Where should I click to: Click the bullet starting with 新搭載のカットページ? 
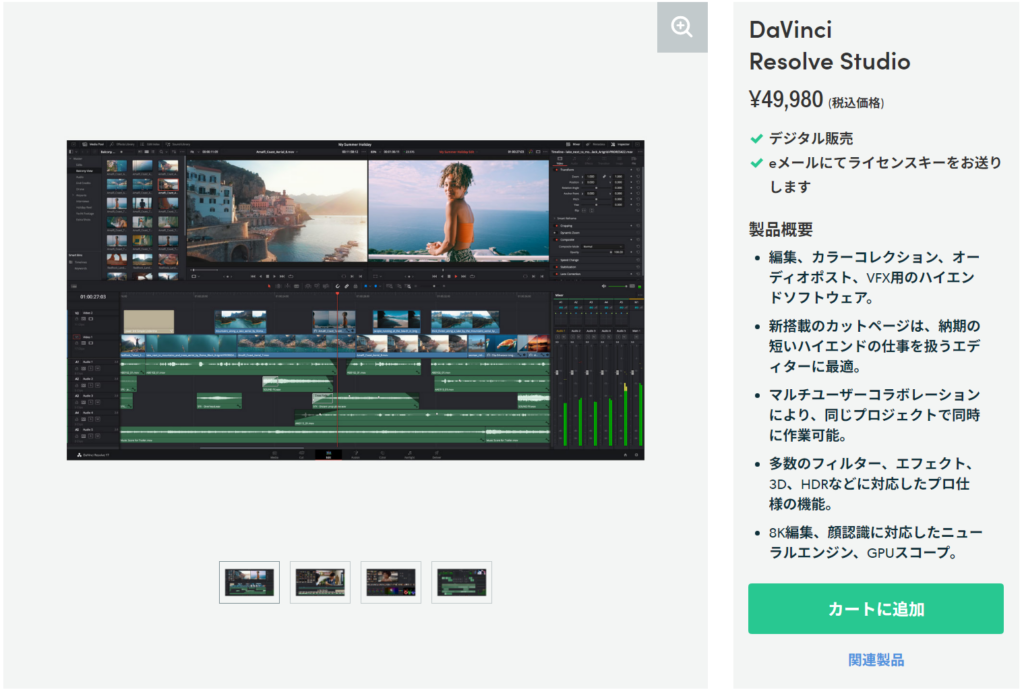(874, 346)
